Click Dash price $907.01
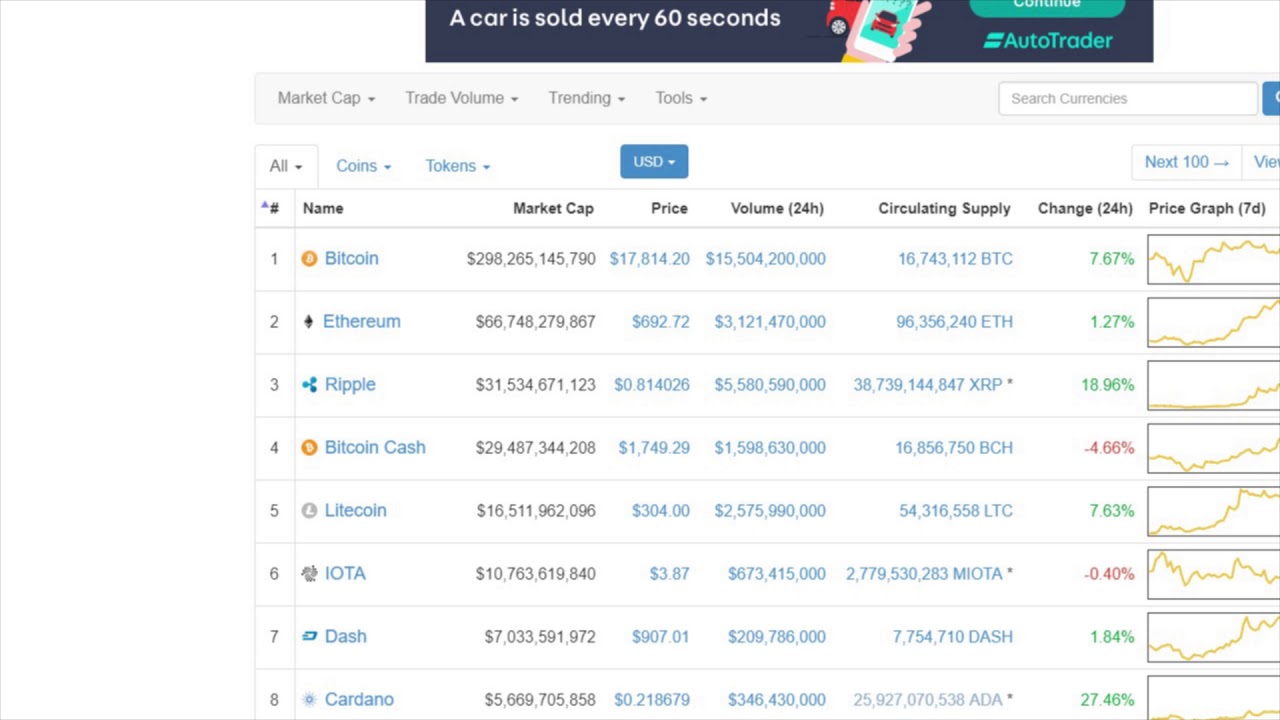 (x=660, y=637)
